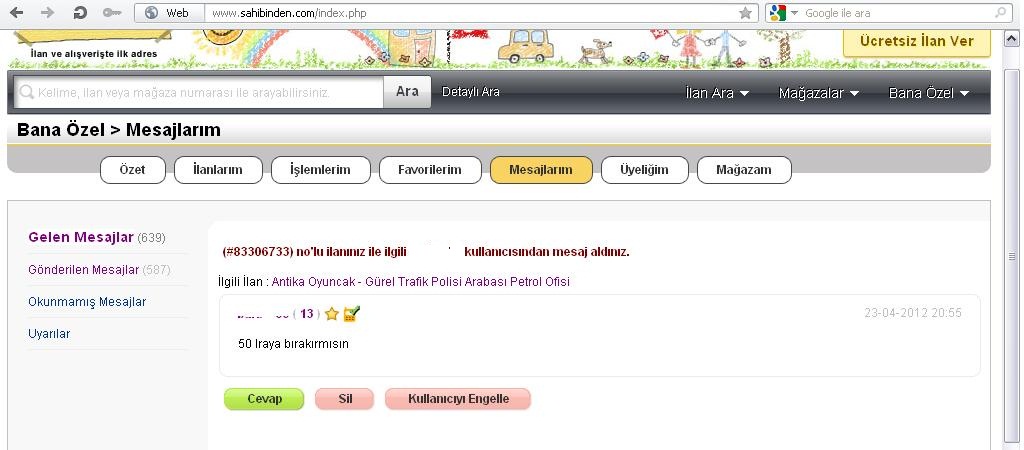Click the search magnifier in the Google box
Viewport: 1024px width, 450px height.
(1000, 13)
